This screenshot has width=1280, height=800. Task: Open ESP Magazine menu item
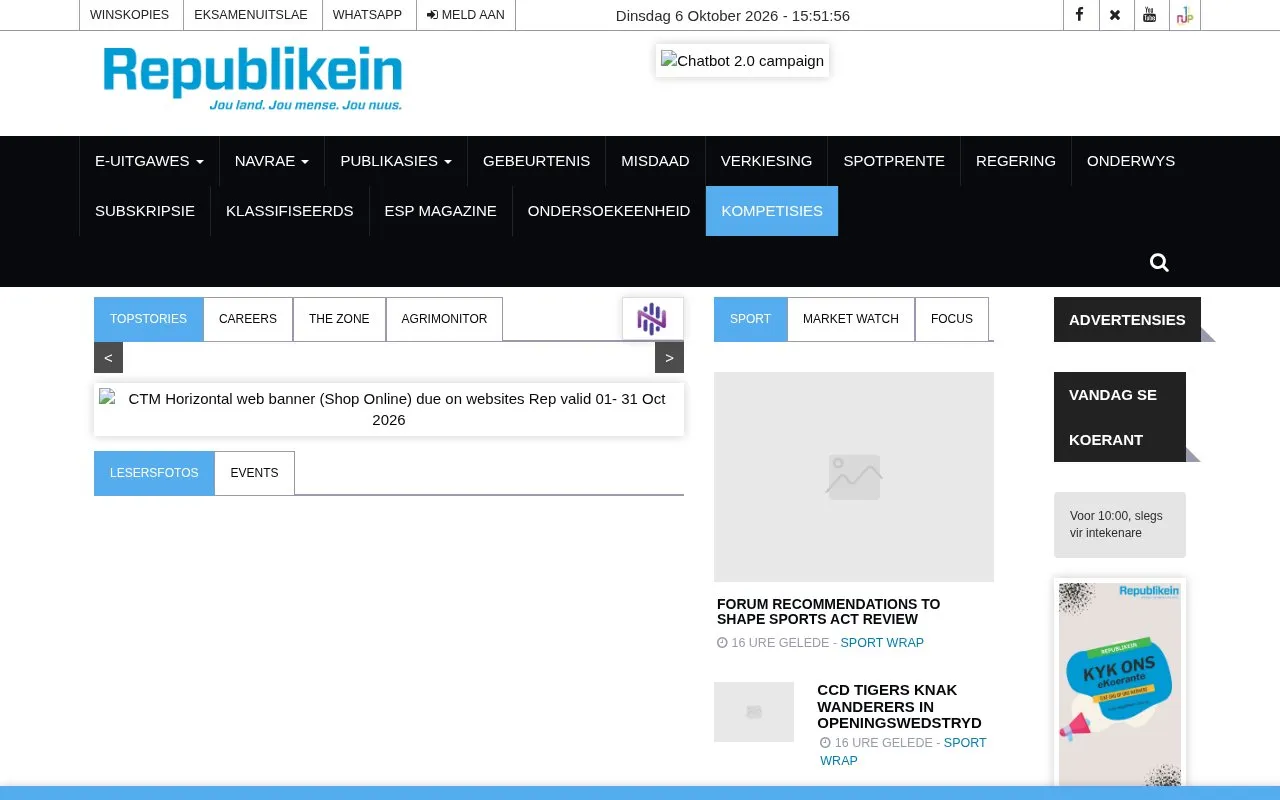point(441,211)
